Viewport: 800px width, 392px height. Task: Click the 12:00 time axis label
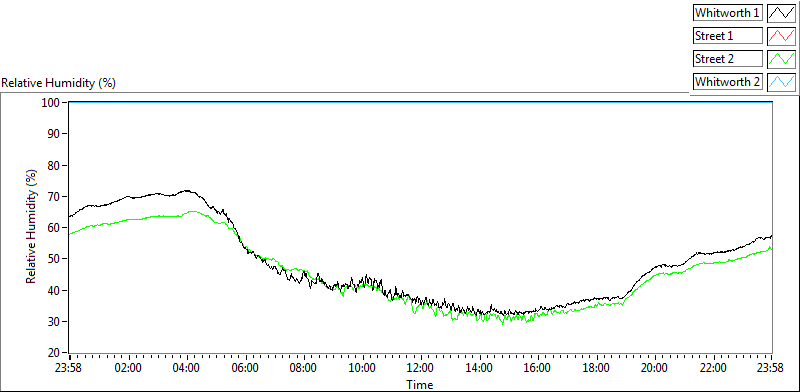[420, 369]
